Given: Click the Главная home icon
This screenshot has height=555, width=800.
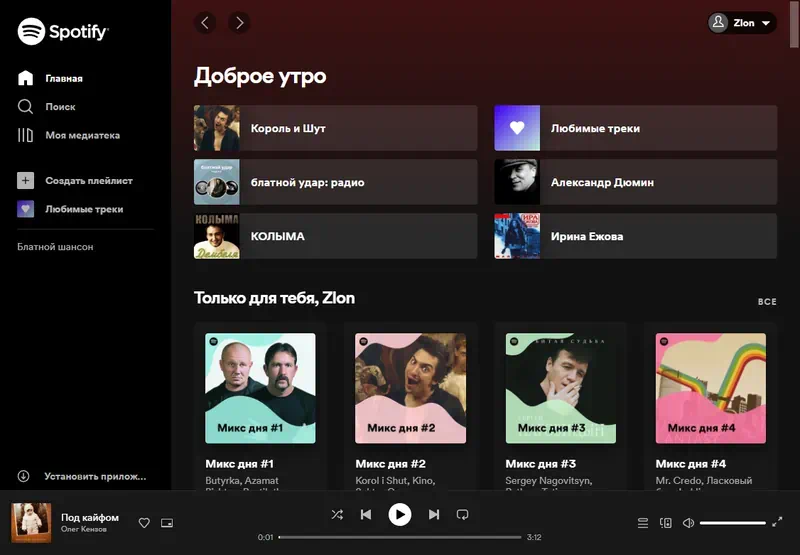Looking at the screenshot, I should (26, 78).
